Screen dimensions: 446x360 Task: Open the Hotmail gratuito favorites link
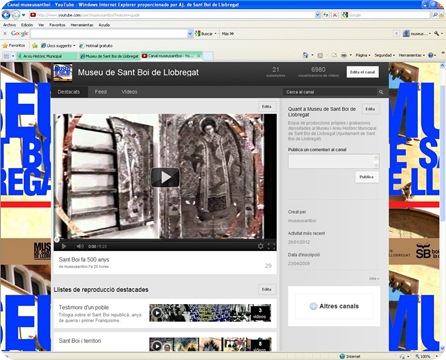(96, 46)
